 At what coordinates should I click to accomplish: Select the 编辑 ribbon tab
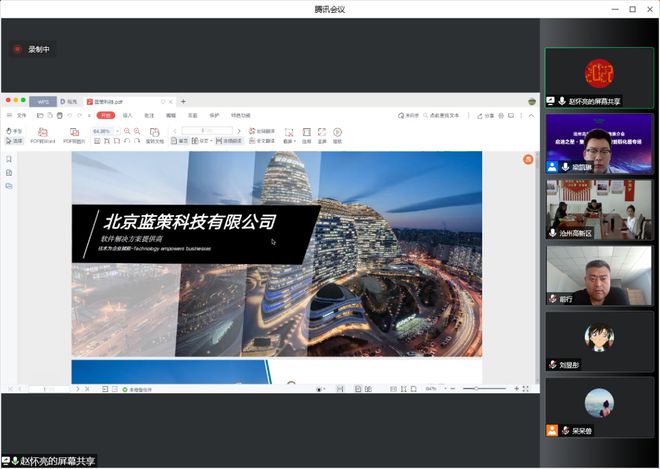pyautogui.click(x=170, y=115)
